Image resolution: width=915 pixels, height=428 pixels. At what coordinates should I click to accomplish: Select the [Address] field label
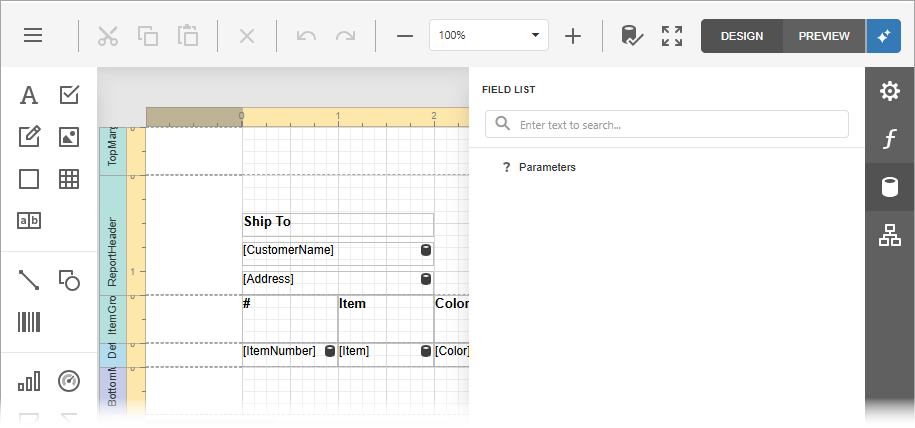pos(338,283)
